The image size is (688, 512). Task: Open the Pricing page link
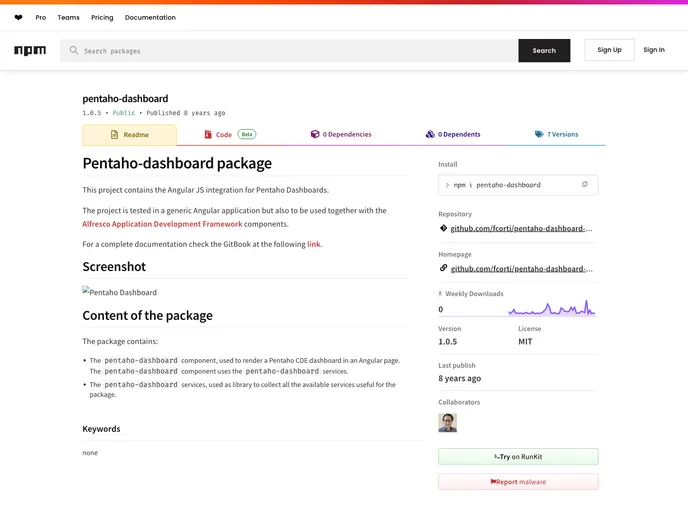(102, 18)
